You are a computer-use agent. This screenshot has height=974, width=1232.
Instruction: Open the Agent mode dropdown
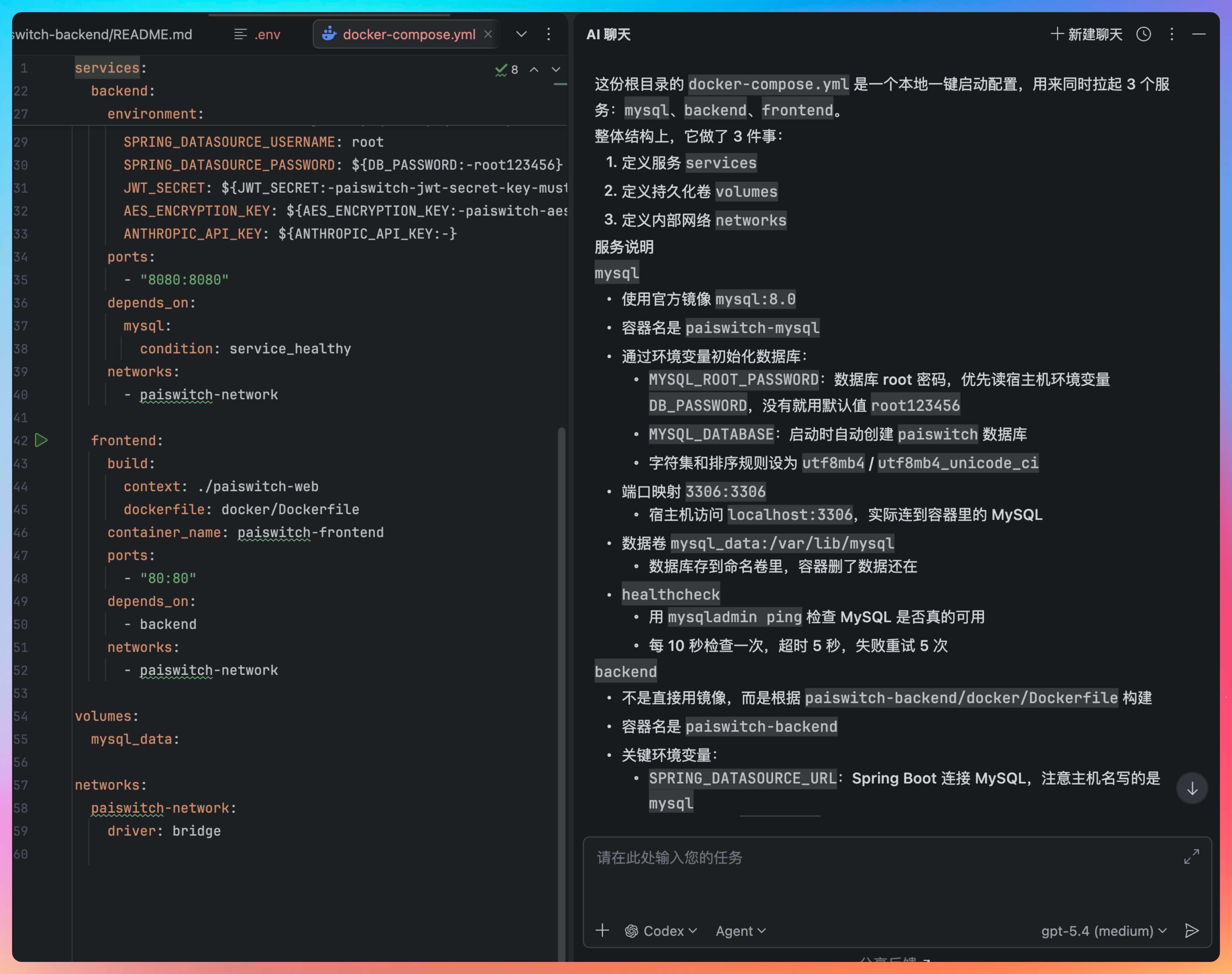[x=740, y=931]
